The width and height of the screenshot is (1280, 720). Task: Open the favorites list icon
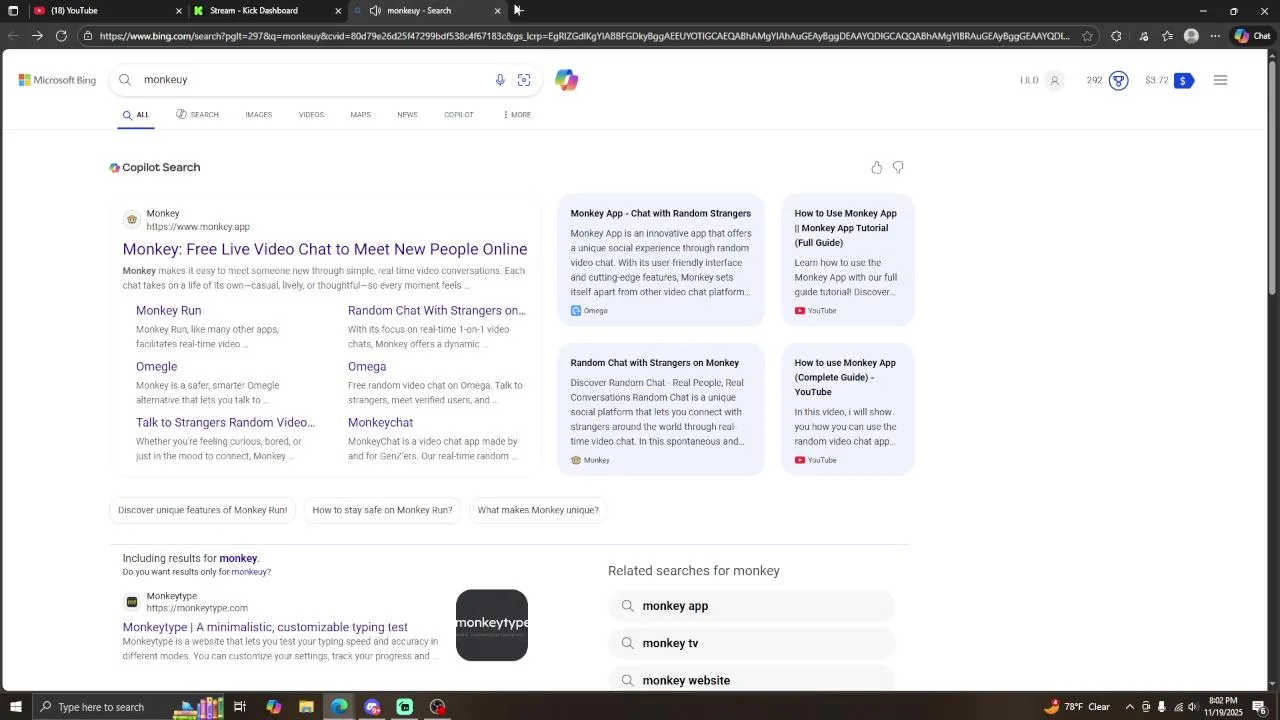click(1167, 36)
